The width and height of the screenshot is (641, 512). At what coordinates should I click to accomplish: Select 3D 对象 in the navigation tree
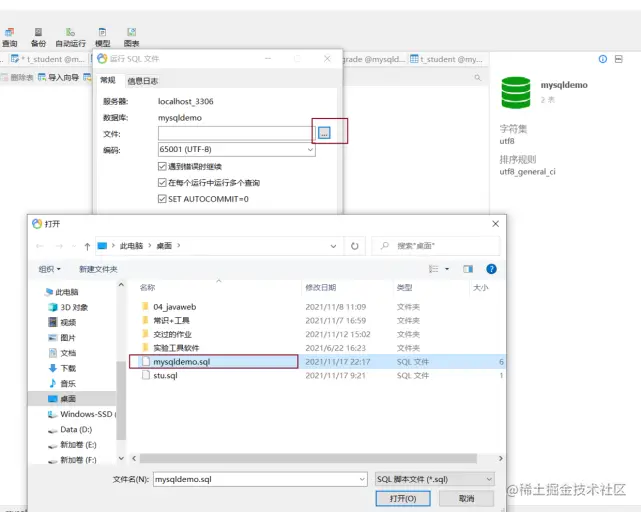[68, 307]
